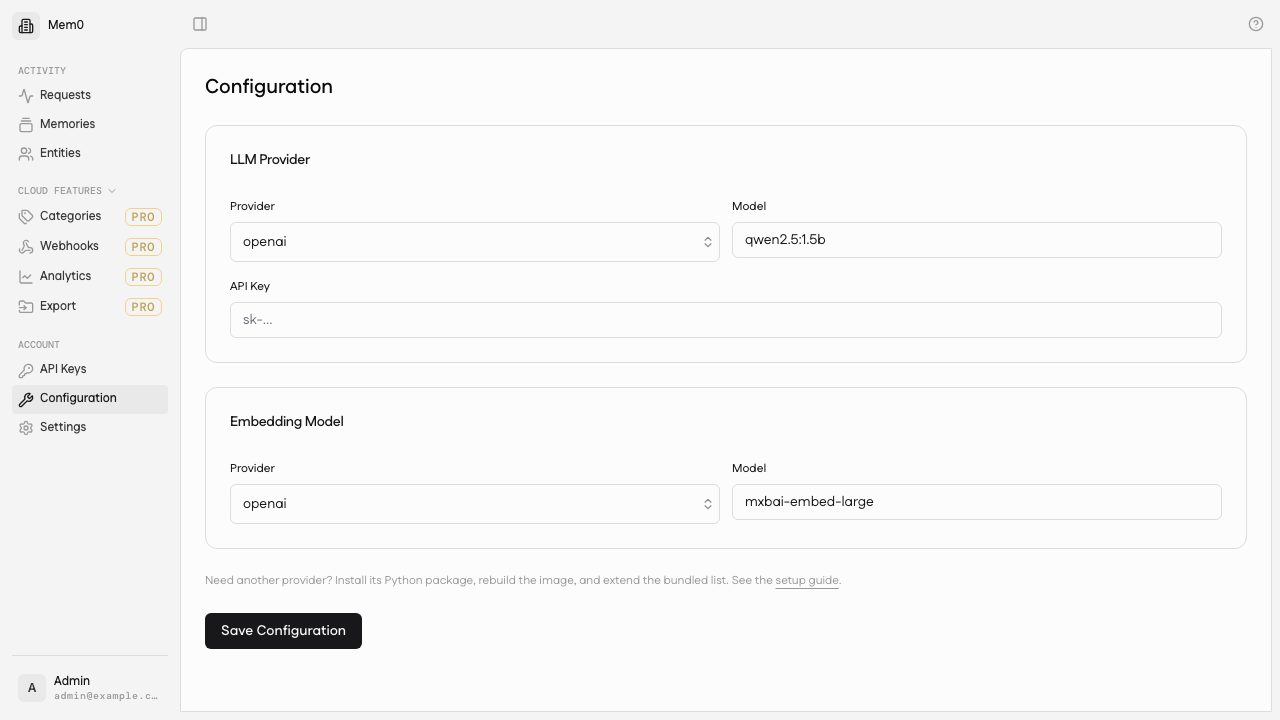
Task: Focus the mxbai-embed-large model field
Action: coord(977,502)
